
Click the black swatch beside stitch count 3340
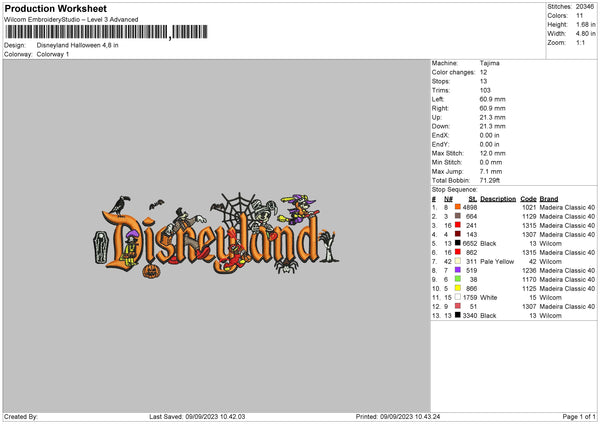[458, 315]
